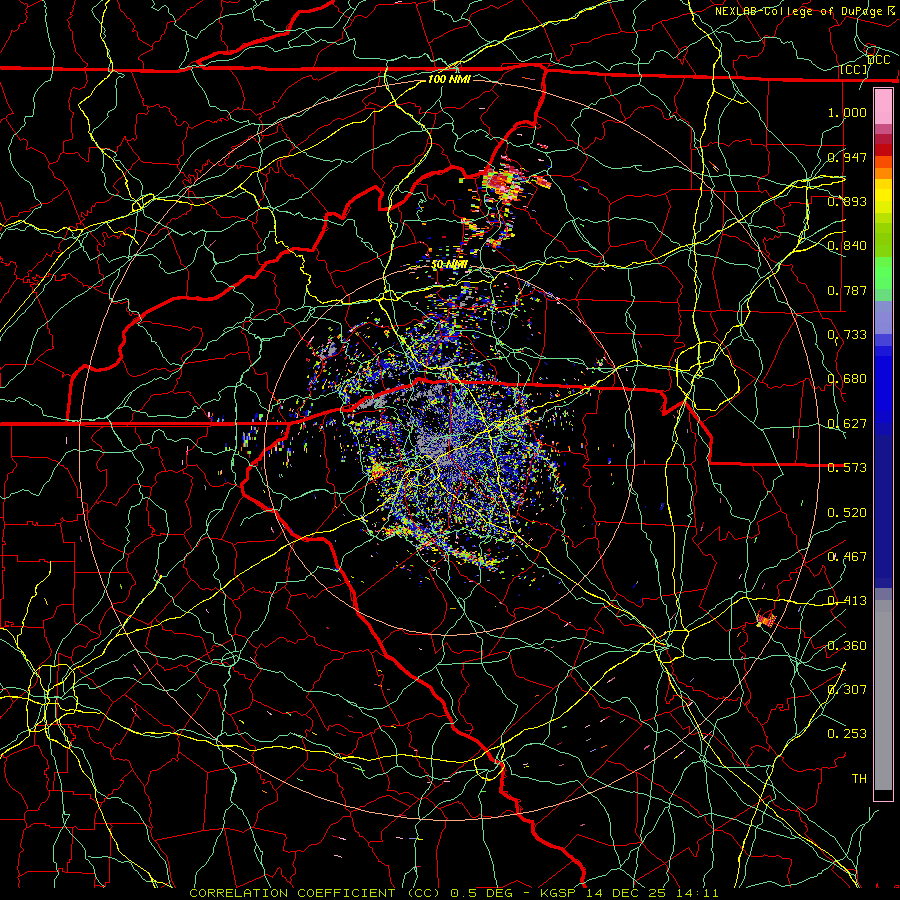Select the 0.840 legend value
Image resolution: width=900 pixels, height=900 pixels.
(847, 246)
